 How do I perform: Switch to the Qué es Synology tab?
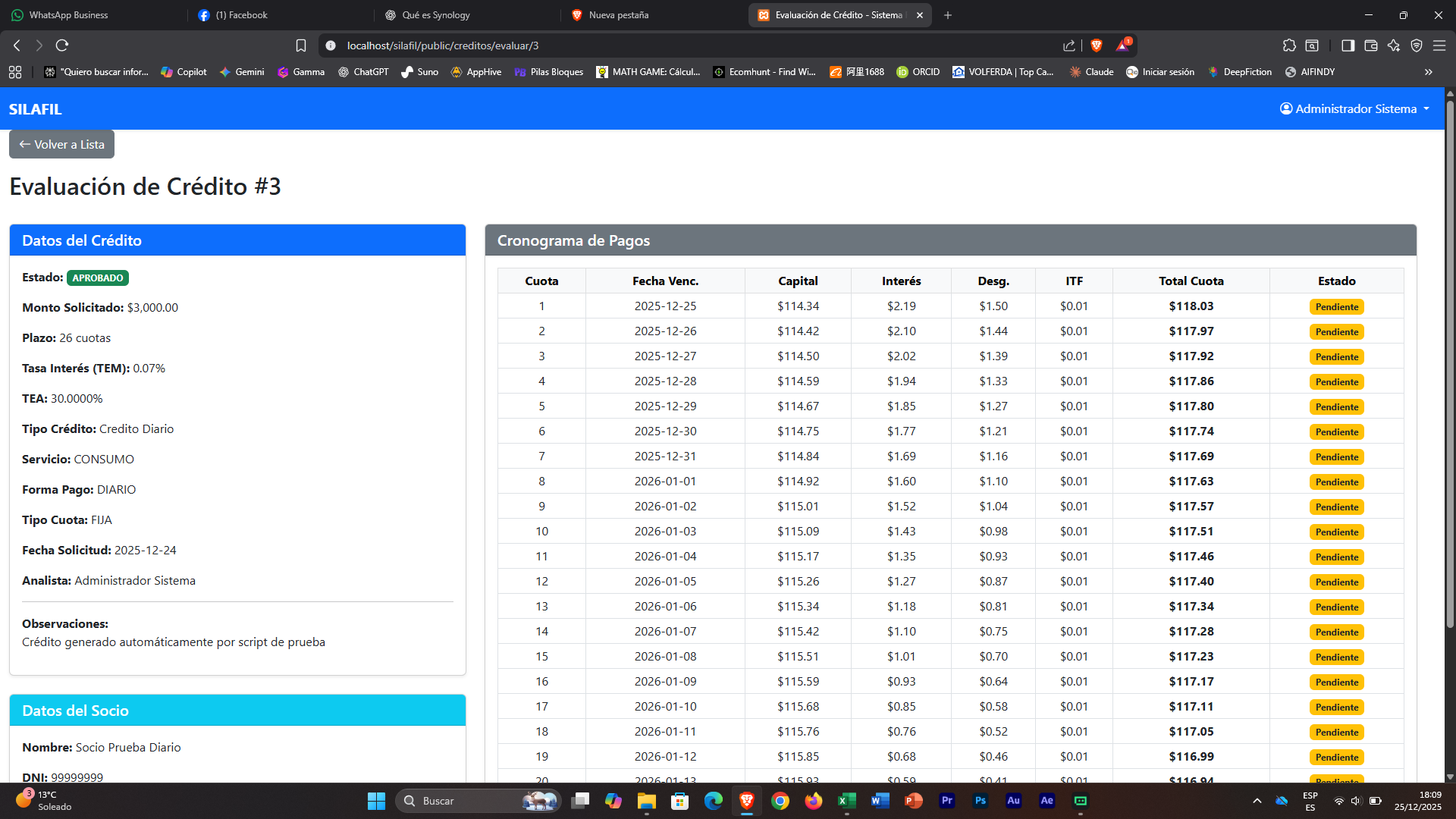tap(435, 15)
